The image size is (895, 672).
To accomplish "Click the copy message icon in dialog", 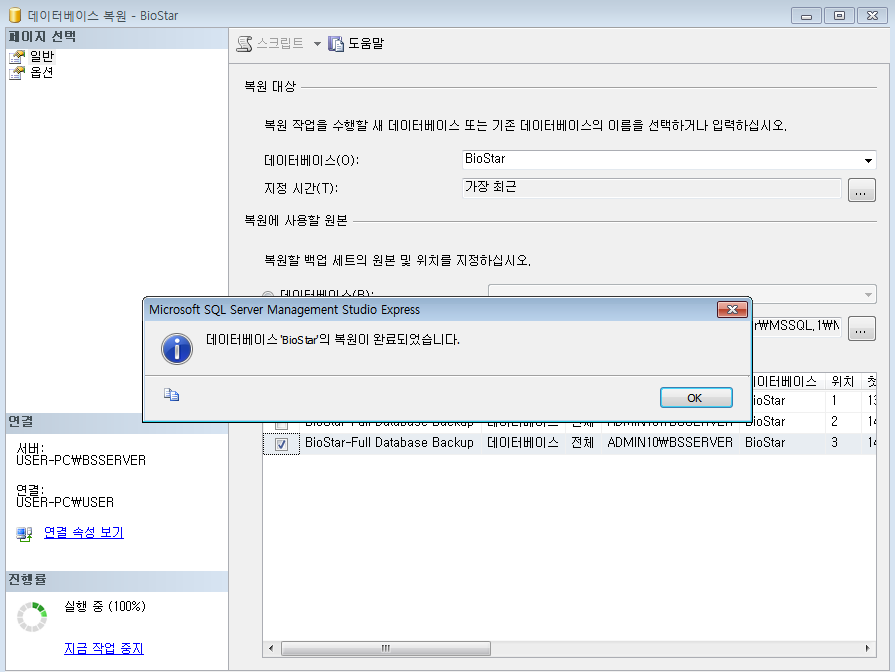I will tap(171, 395).
